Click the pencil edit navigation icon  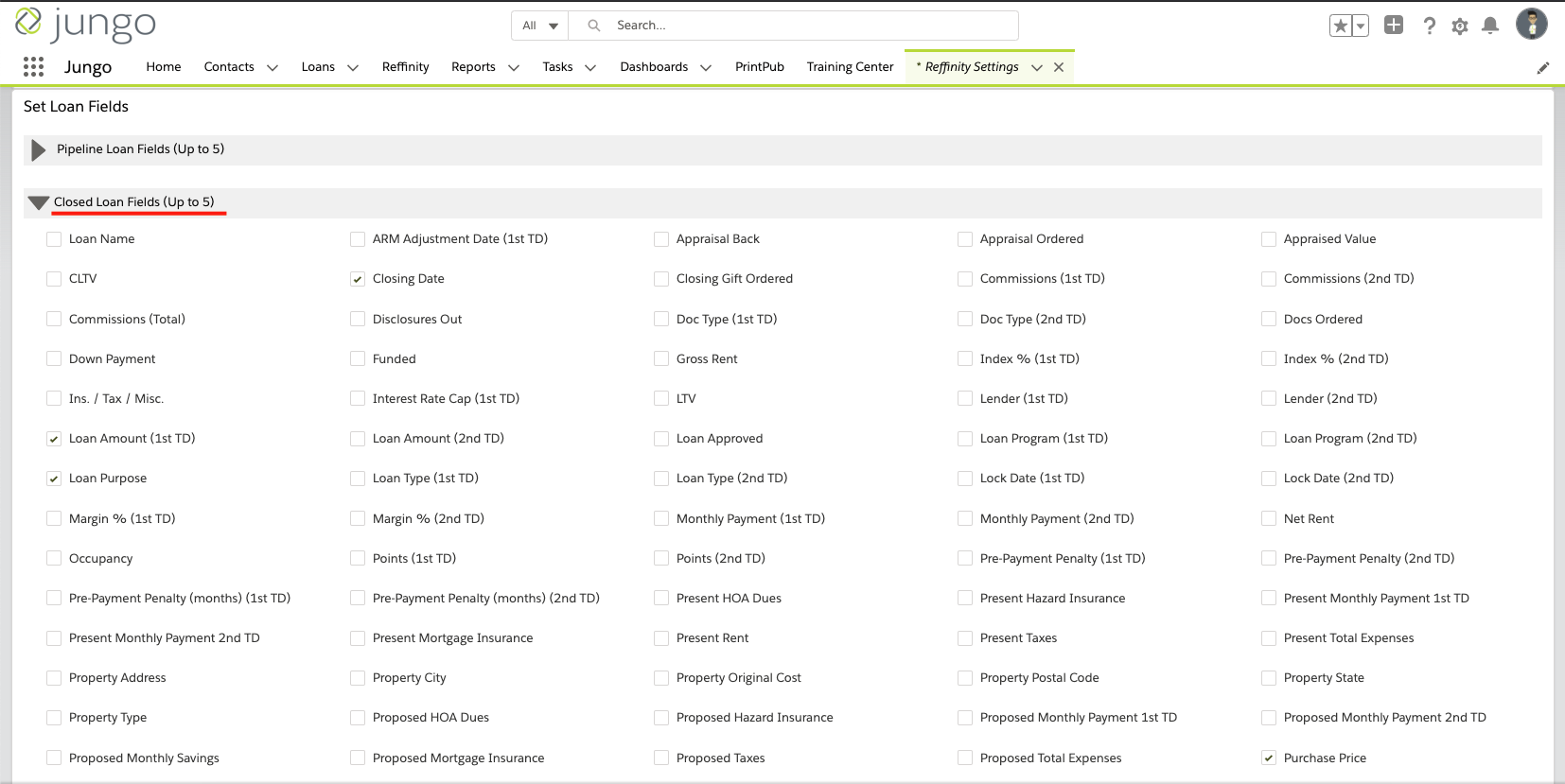1542,67
